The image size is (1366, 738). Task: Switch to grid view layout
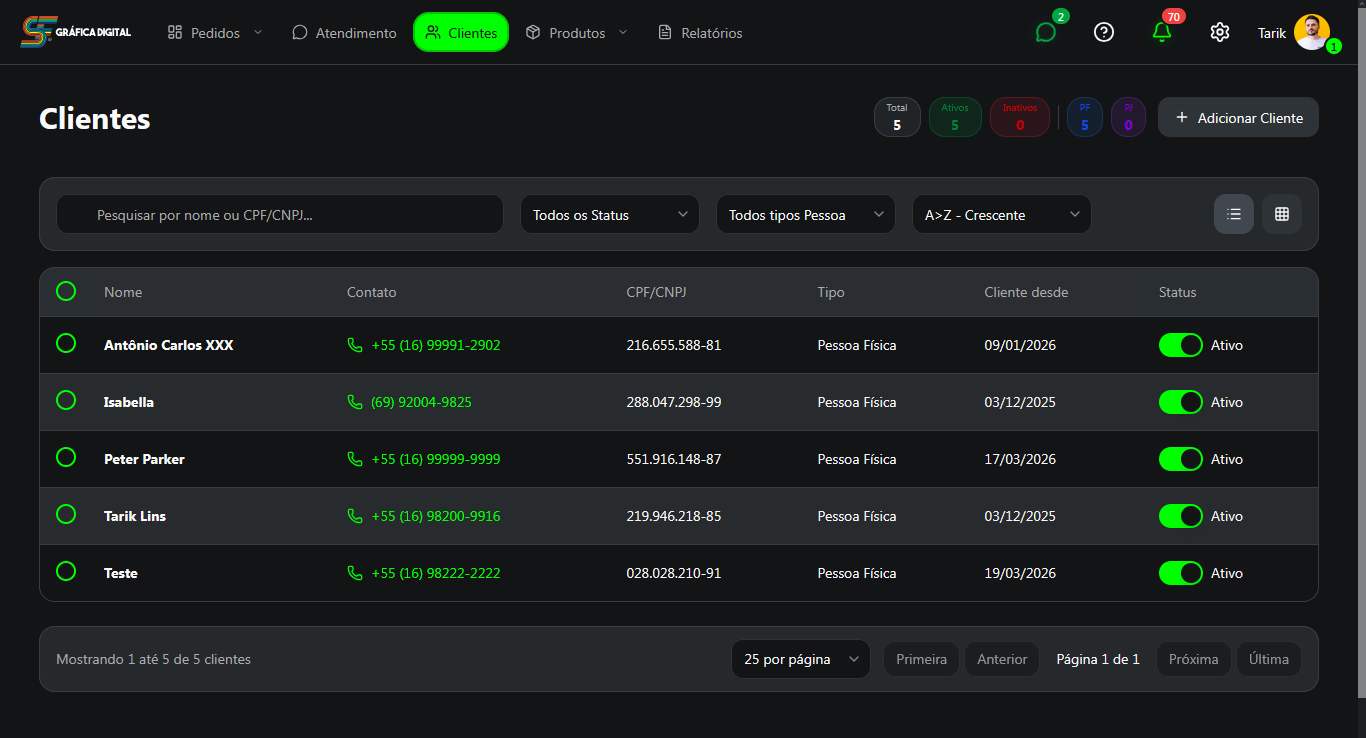click(x=1281, y=214)
